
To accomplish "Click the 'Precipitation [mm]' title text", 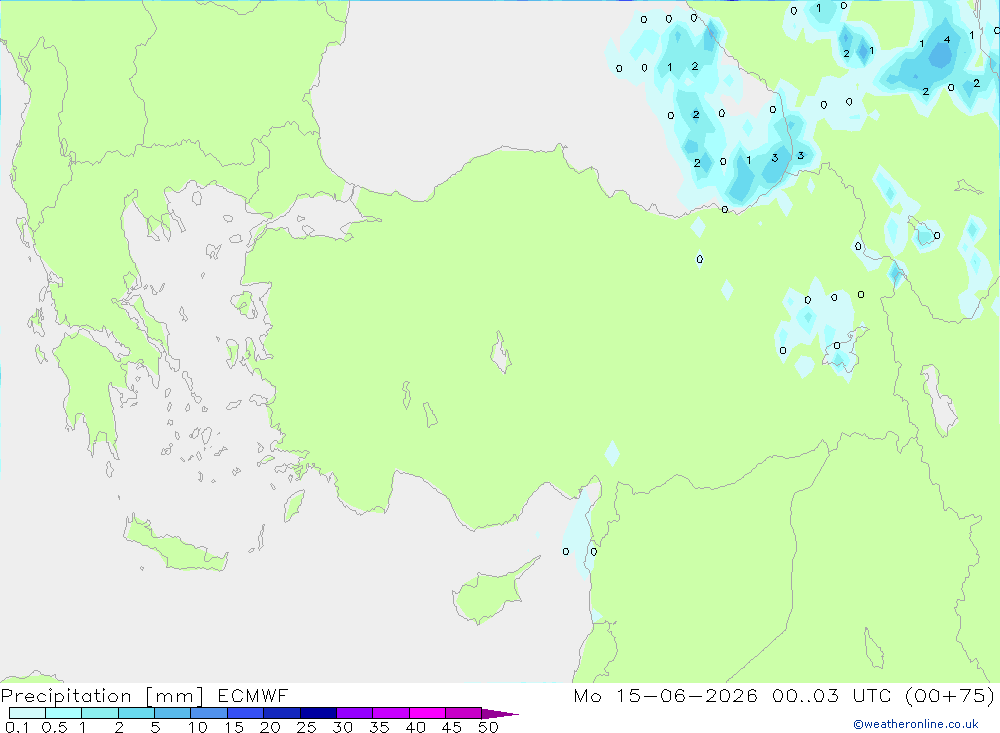I will point(102,696).
